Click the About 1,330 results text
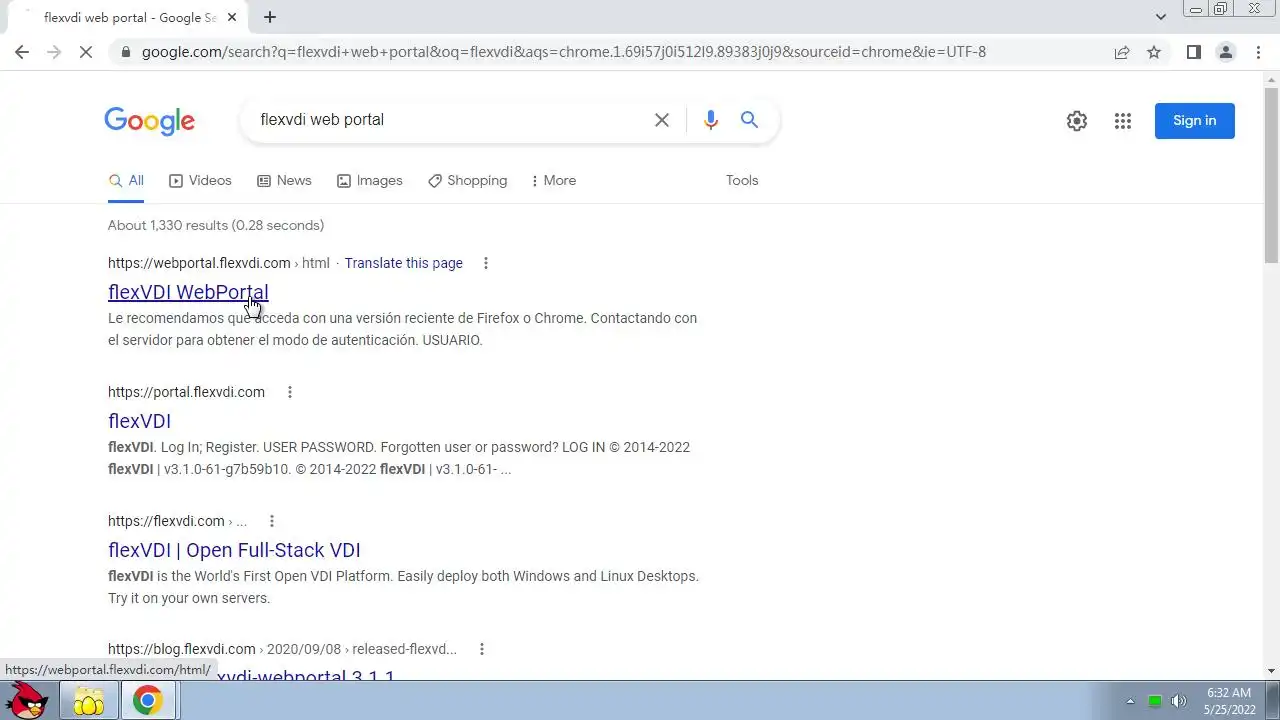This screenshot has height=720, width=1280. [x=216, y=225]
